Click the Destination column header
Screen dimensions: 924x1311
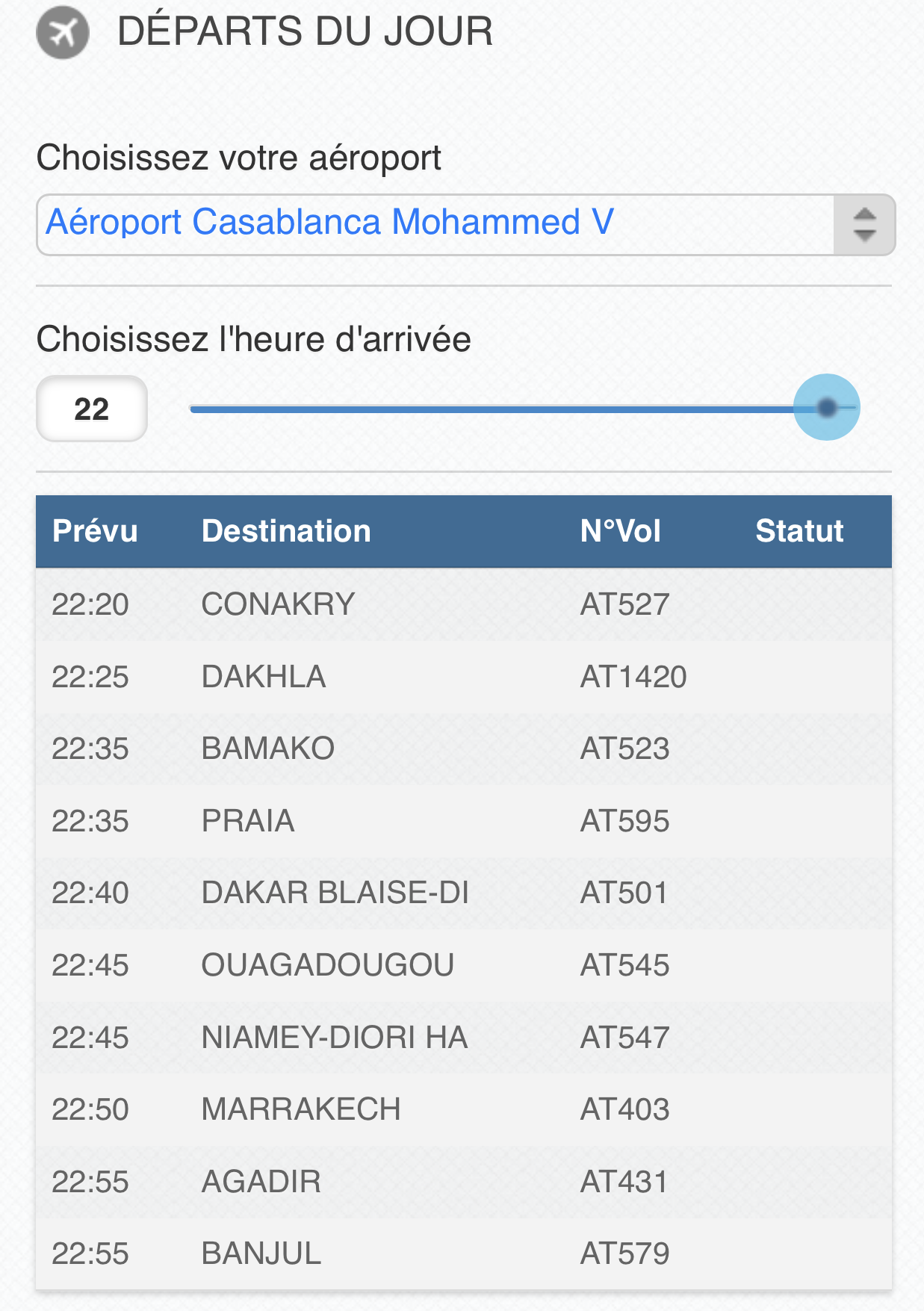click(286, 531)
